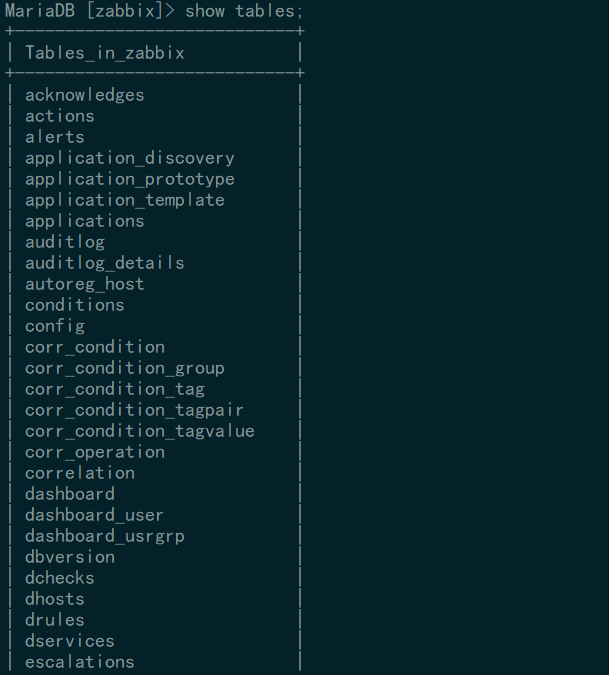Click the application_discovery table name
This screenshot has width=609, height=675.
[130, 158]
